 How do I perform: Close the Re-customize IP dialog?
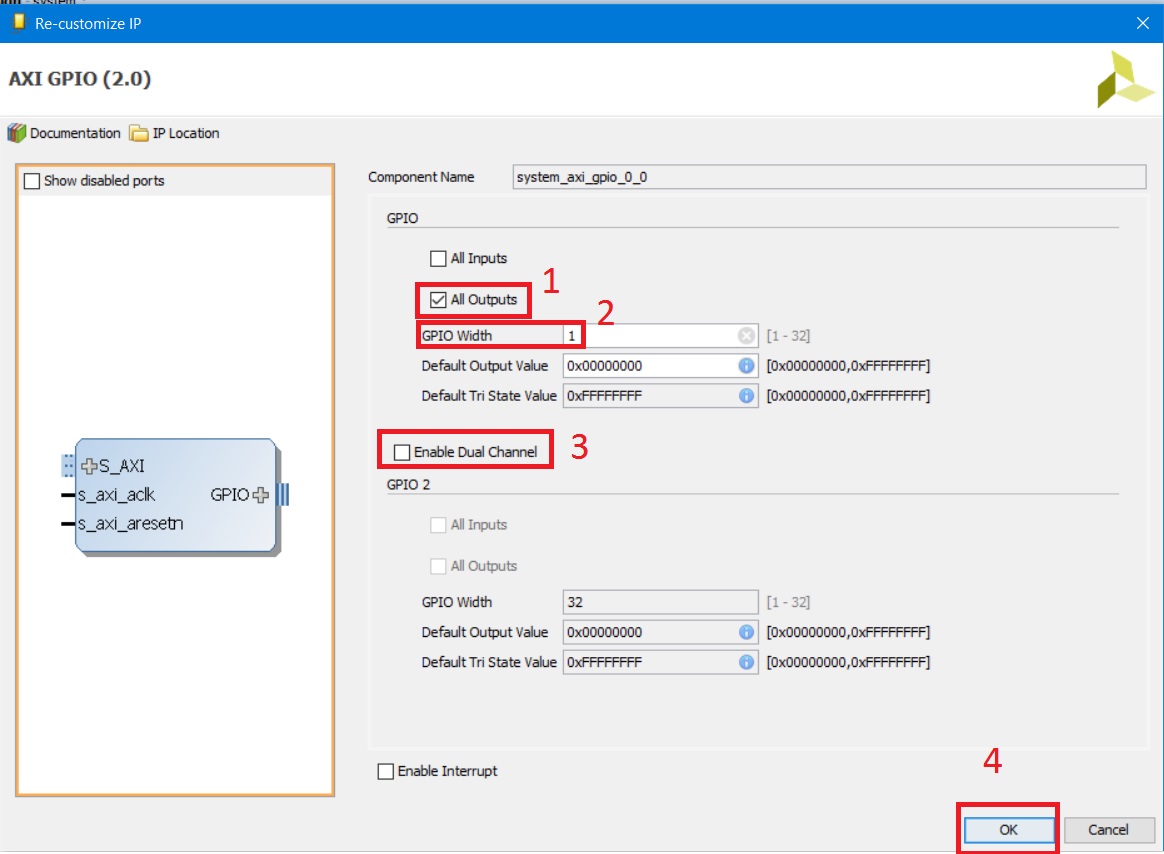coord(1143,22)
